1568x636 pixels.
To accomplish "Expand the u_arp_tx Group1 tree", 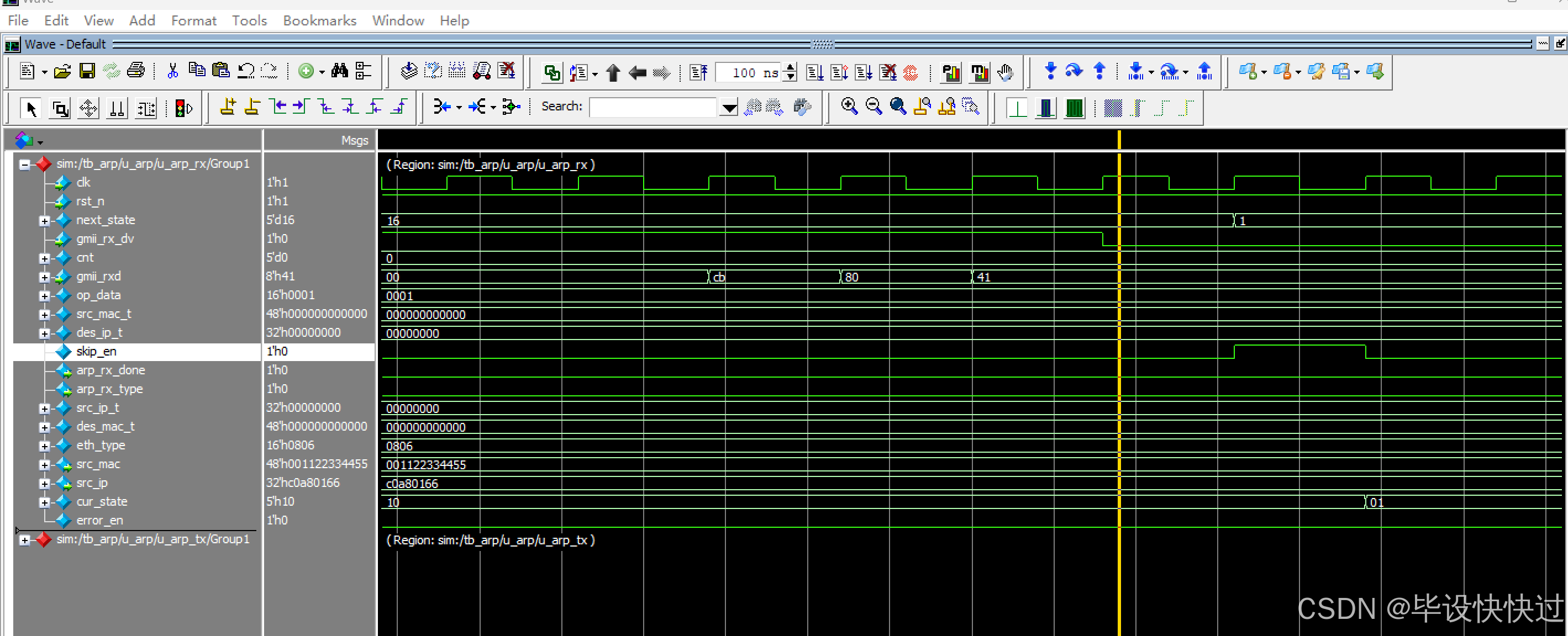I will pos(24,540).
